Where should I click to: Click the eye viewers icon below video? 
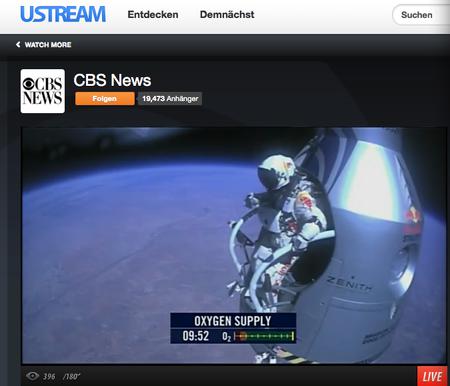click(x=32, y=376)
